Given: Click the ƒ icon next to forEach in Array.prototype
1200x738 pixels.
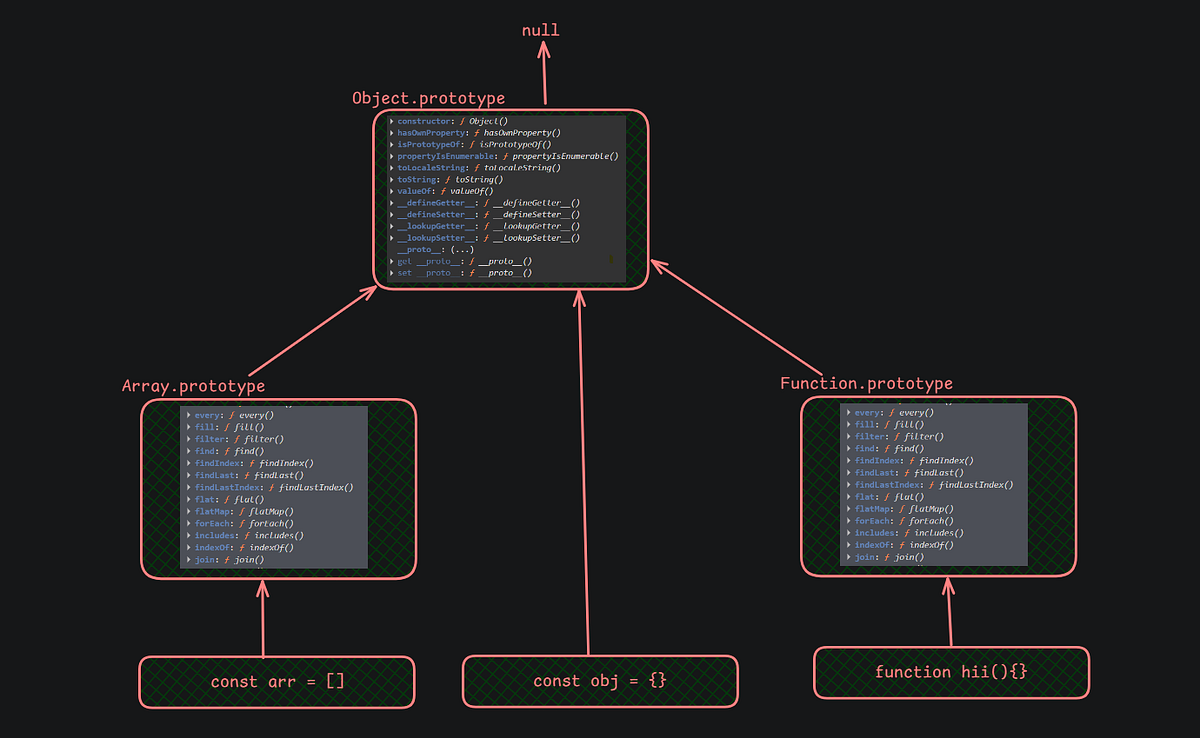Looking at the screenshot, I should coord(241,524).
